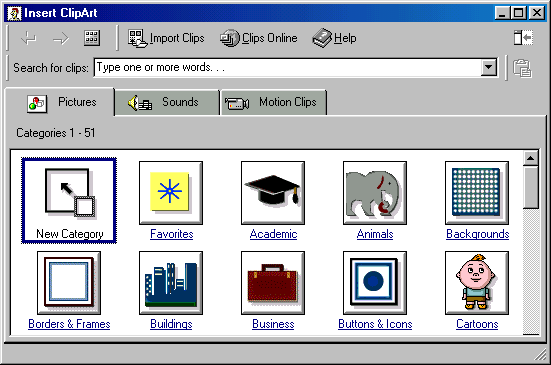
Task: Click the Insert ClipArt title bar icon
Action: click(14, 13)
